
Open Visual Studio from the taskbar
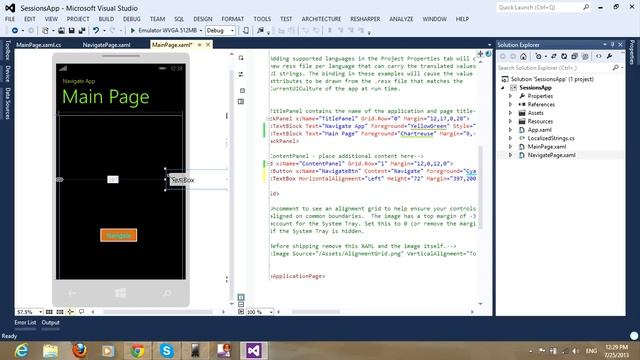253,351
